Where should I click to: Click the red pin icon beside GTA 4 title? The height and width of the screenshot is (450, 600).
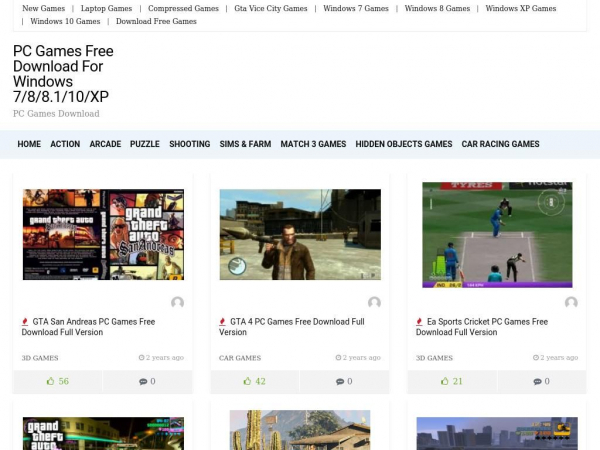(222, 321)
